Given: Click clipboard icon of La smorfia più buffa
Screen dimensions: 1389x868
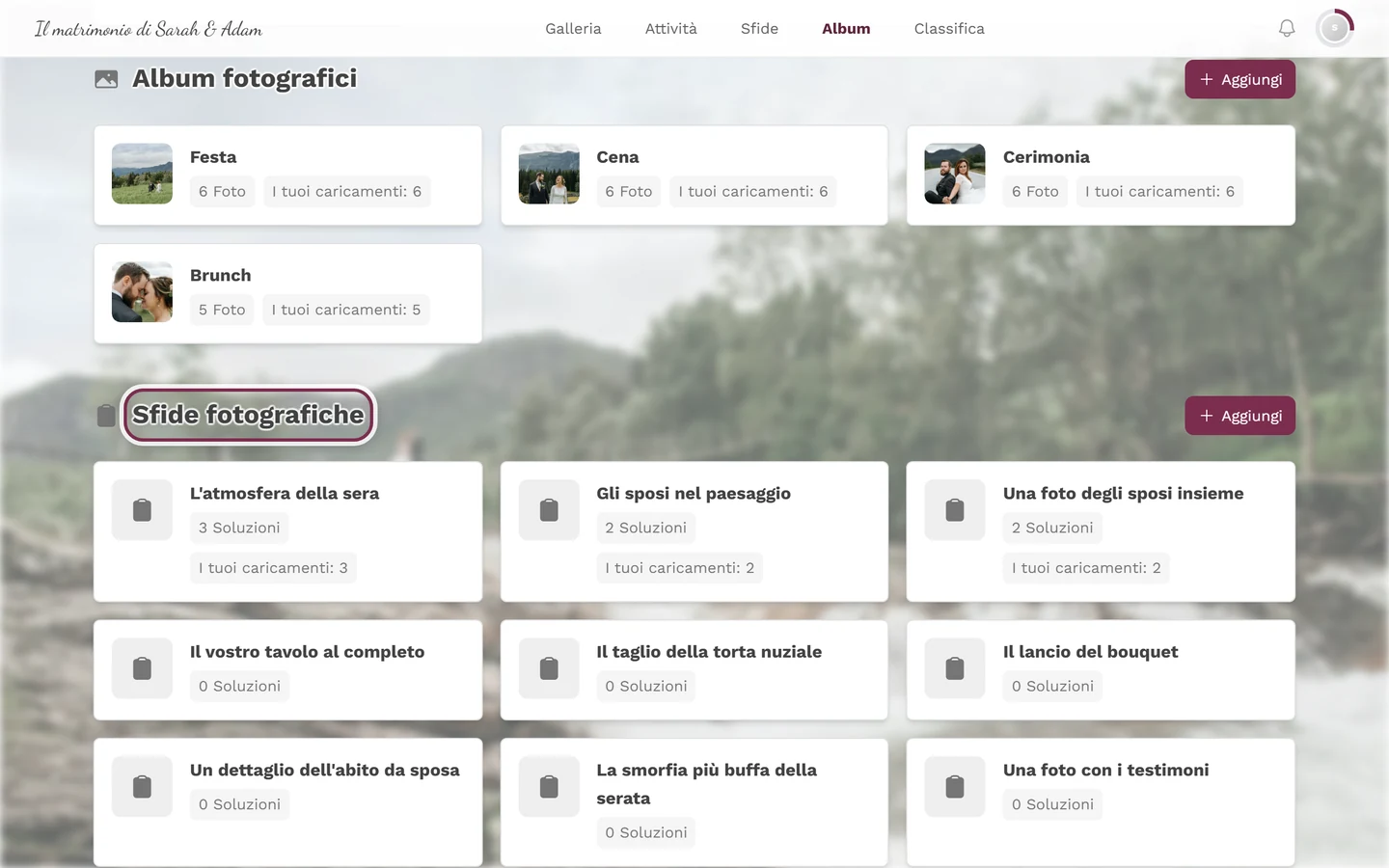Looking at the screenshot, I should [549, 786].
